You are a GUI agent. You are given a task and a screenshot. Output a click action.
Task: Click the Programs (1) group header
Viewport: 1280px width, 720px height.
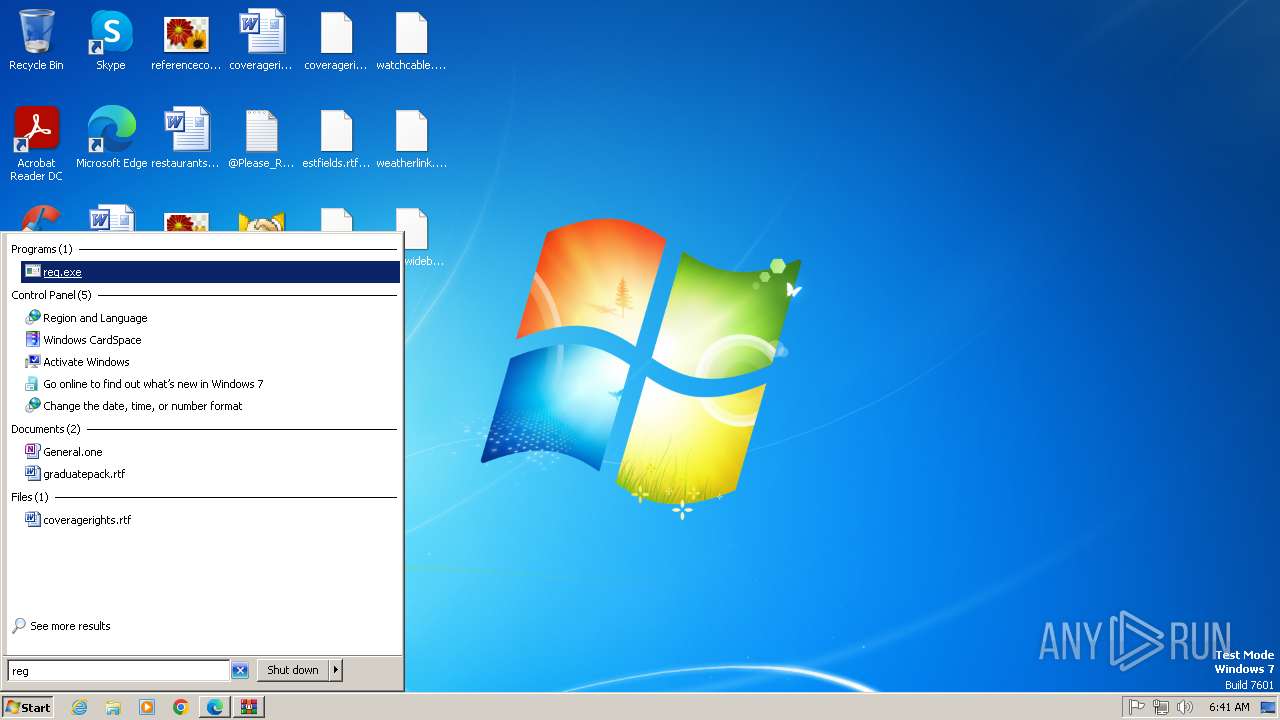click(x=42, y=249)
